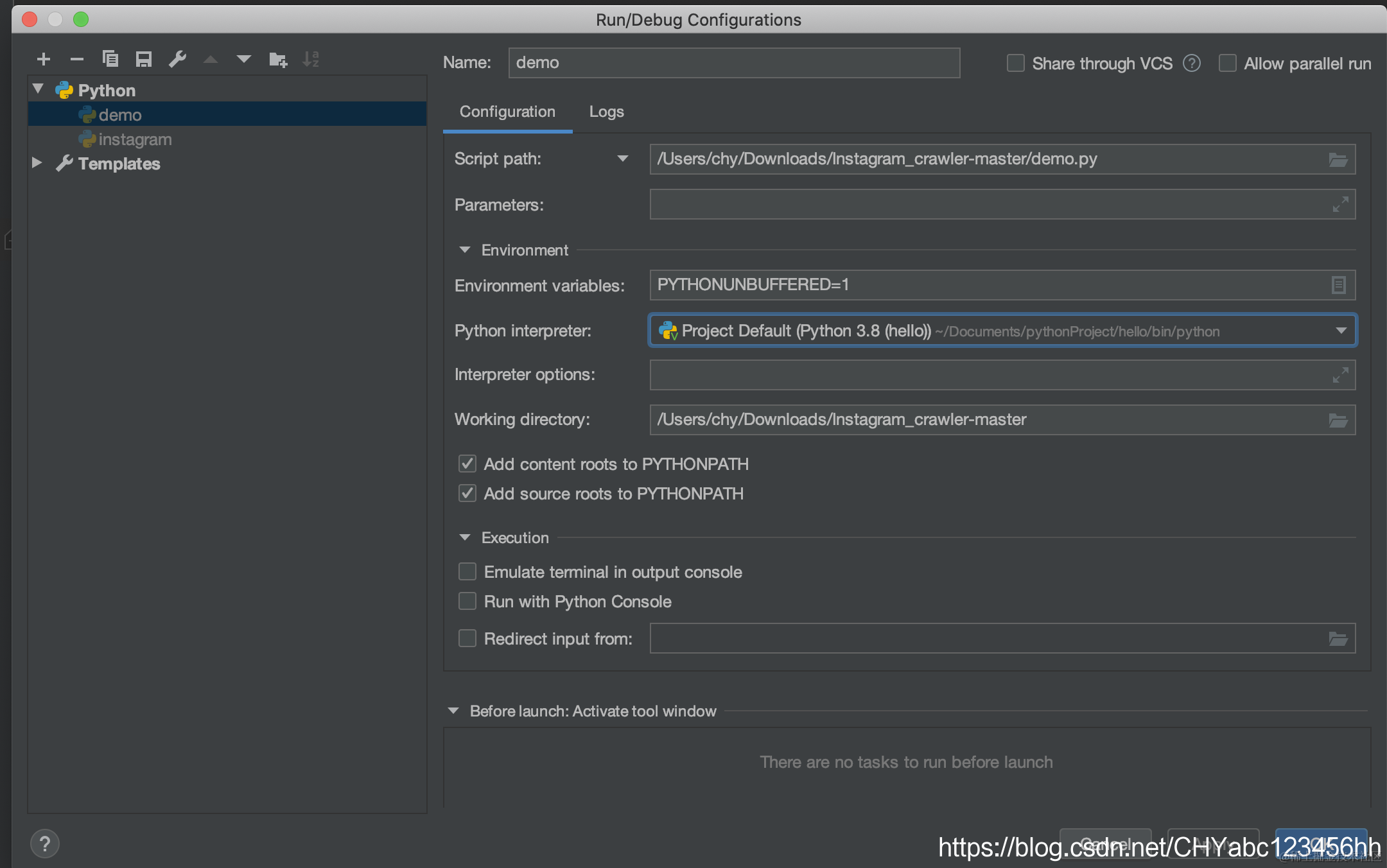Screen dimensions: 1387x868
Task: Browse for script path via folder icon
Action: click(x=1338, y=160)
